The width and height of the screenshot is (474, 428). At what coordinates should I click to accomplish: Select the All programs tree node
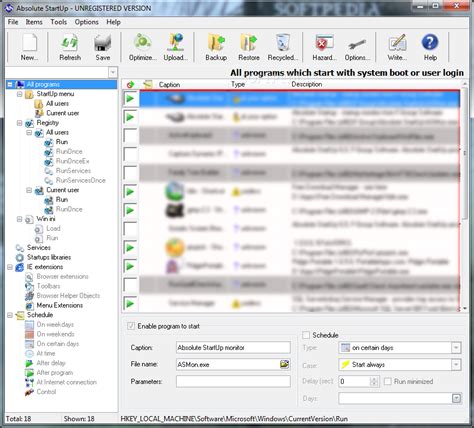click(43, 84)
